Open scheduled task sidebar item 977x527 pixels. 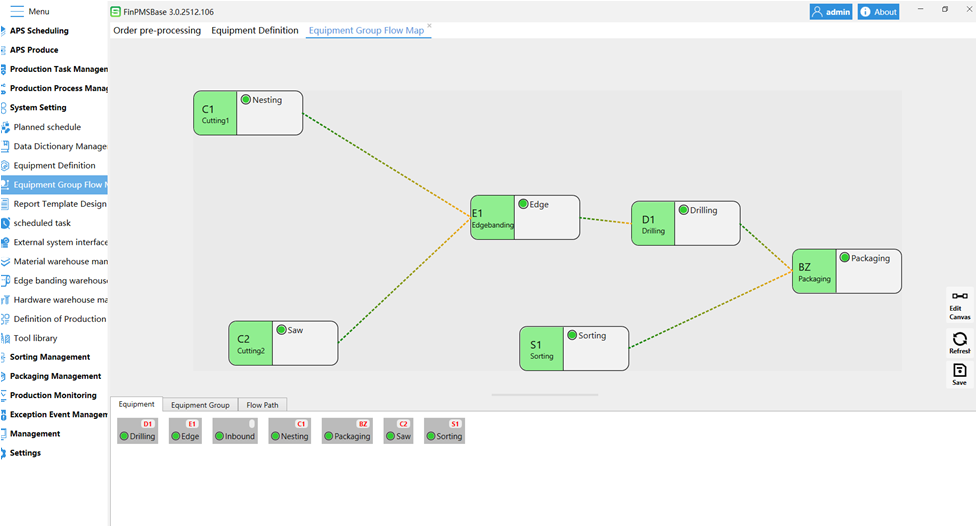point(42,223)
